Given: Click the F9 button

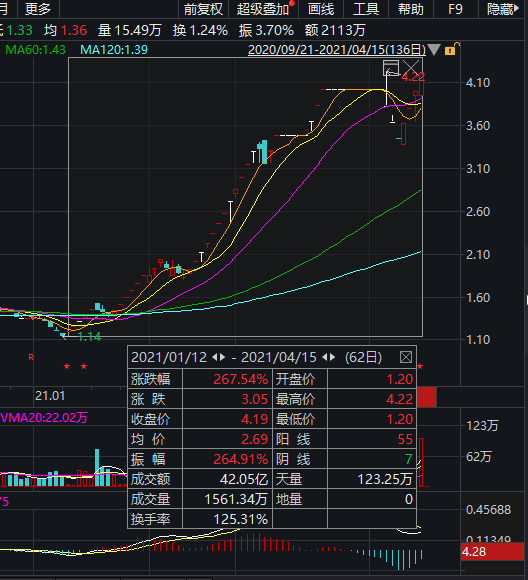Looking at the screenshot, I should click(x=455, y=9).
